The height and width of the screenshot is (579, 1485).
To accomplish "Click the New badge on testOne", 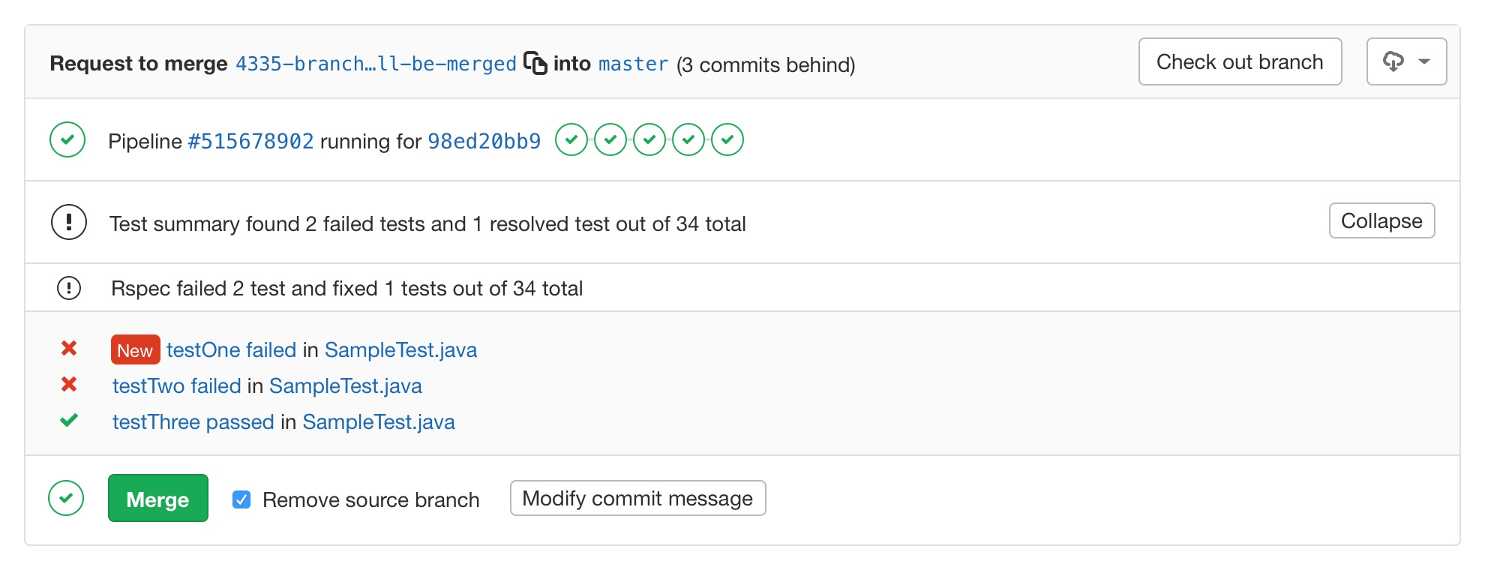I will click(134, 349).
